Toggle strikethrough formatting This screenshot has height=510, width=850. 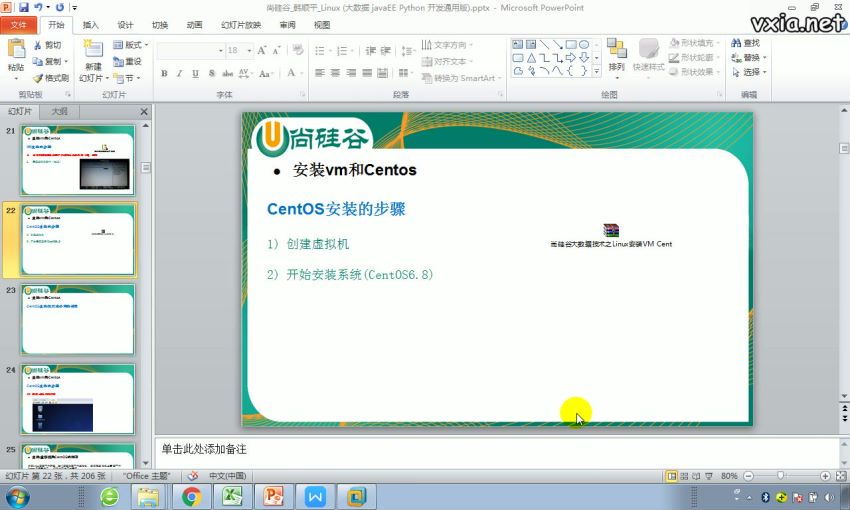pos(227,74)
